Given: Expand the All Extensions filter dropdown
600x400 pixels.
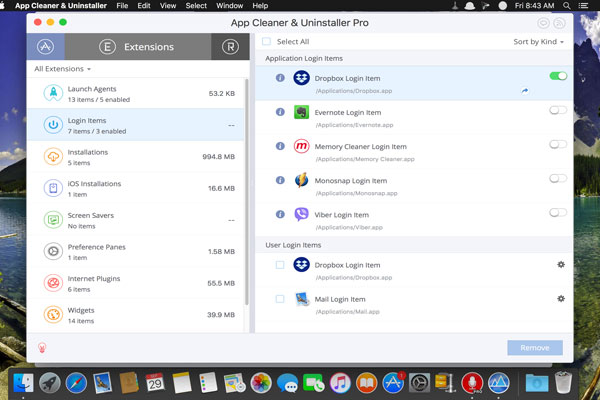Looking at the screenshot, I should click(x=63, y=69).
